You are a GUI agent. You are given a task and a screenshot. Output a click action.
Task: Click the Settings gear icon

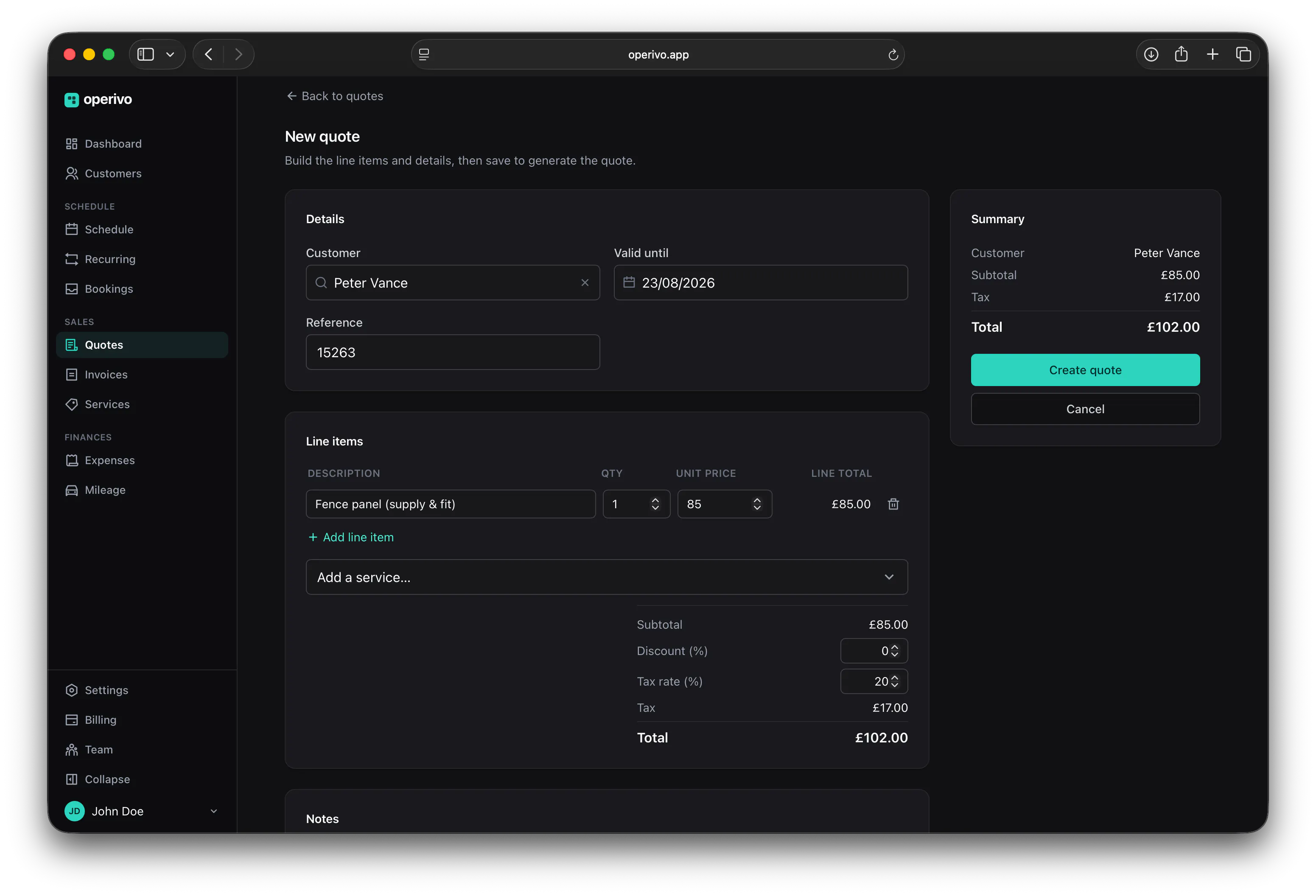(x=71, y=690)
